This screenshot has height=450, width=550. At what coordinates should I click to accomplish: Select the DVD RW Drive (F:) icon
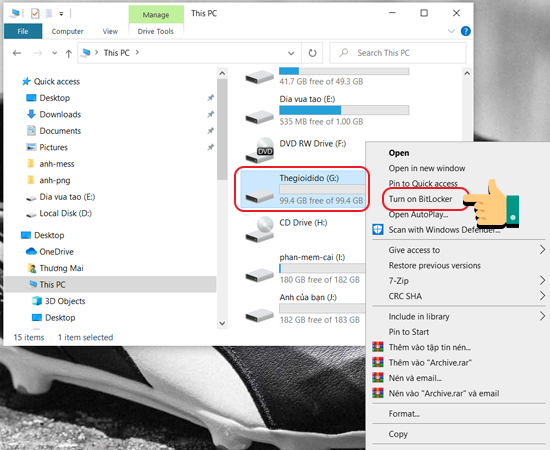[x=260, y=150]
